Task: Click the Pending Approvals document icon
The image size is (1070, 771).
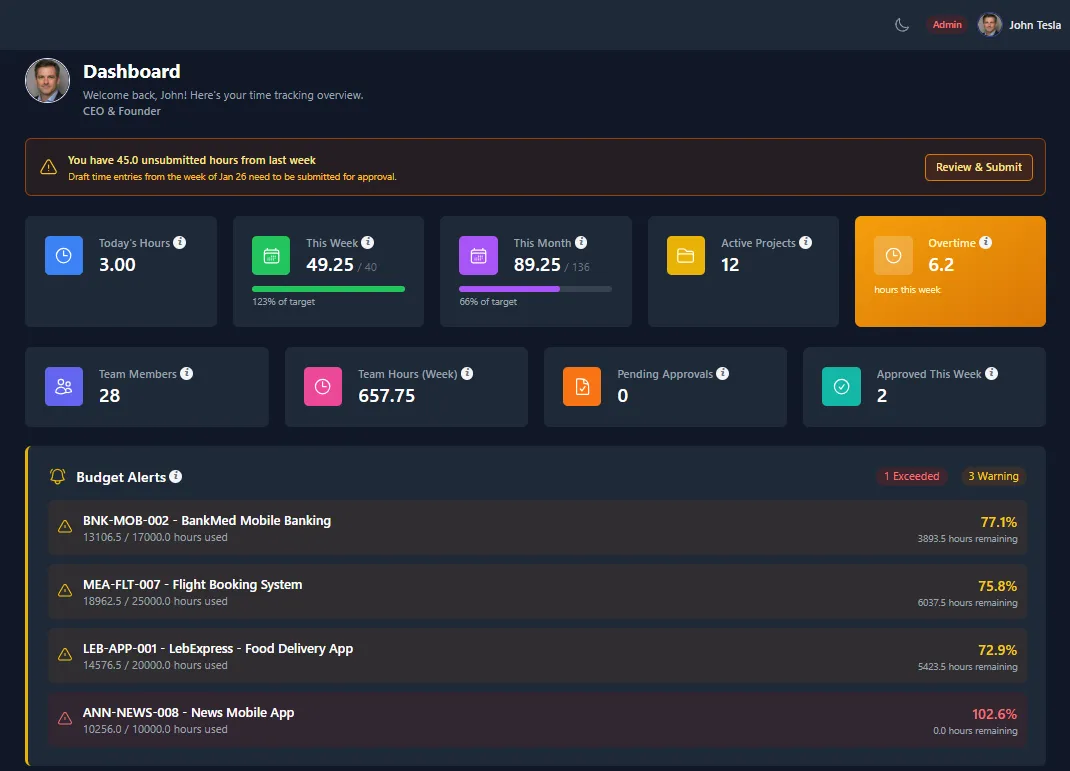Action: (582, 386)
